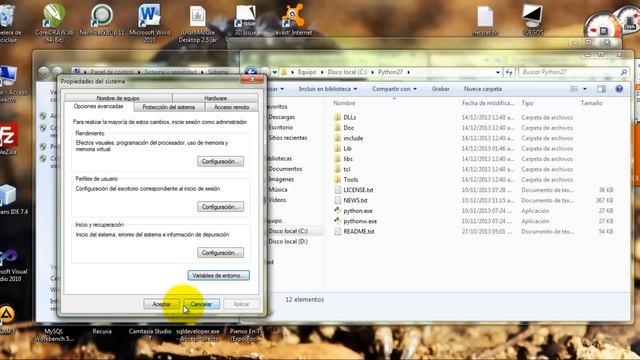The width and height of the screenshot is (640, 360).
Task: Sort by Nombre column header
Action: point(344,103)
